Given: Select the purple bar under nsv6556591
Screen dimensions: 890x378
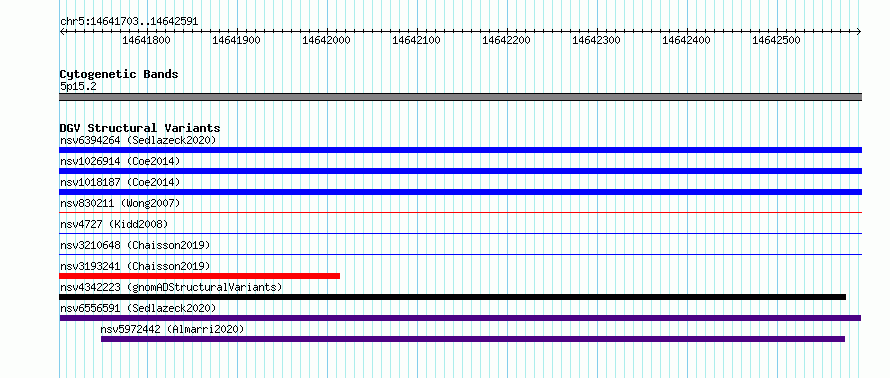Looking at the screenshot, I should point(460,318).
